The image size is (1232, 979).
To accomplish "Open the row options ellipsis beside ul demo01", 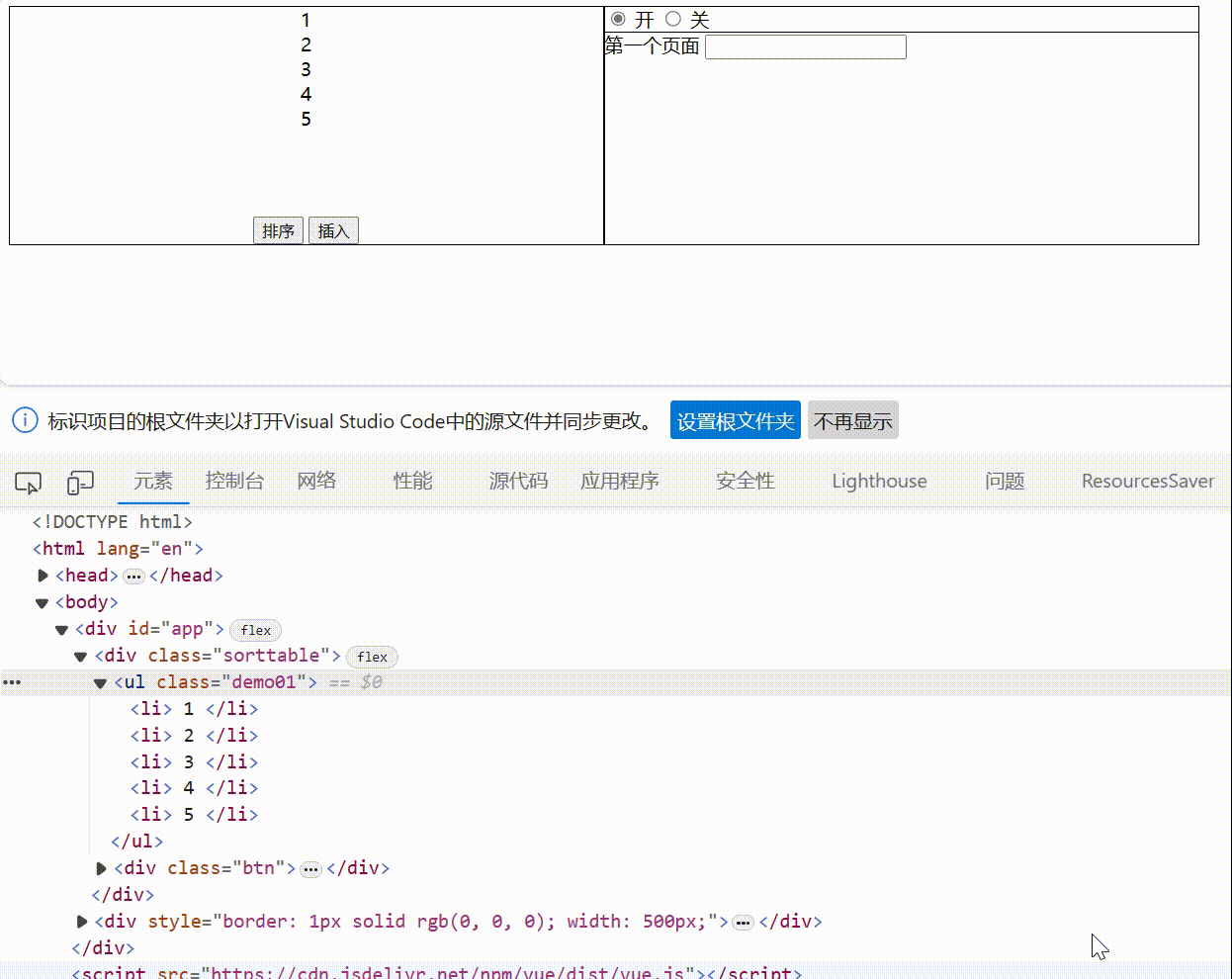I will click(12, 682).
